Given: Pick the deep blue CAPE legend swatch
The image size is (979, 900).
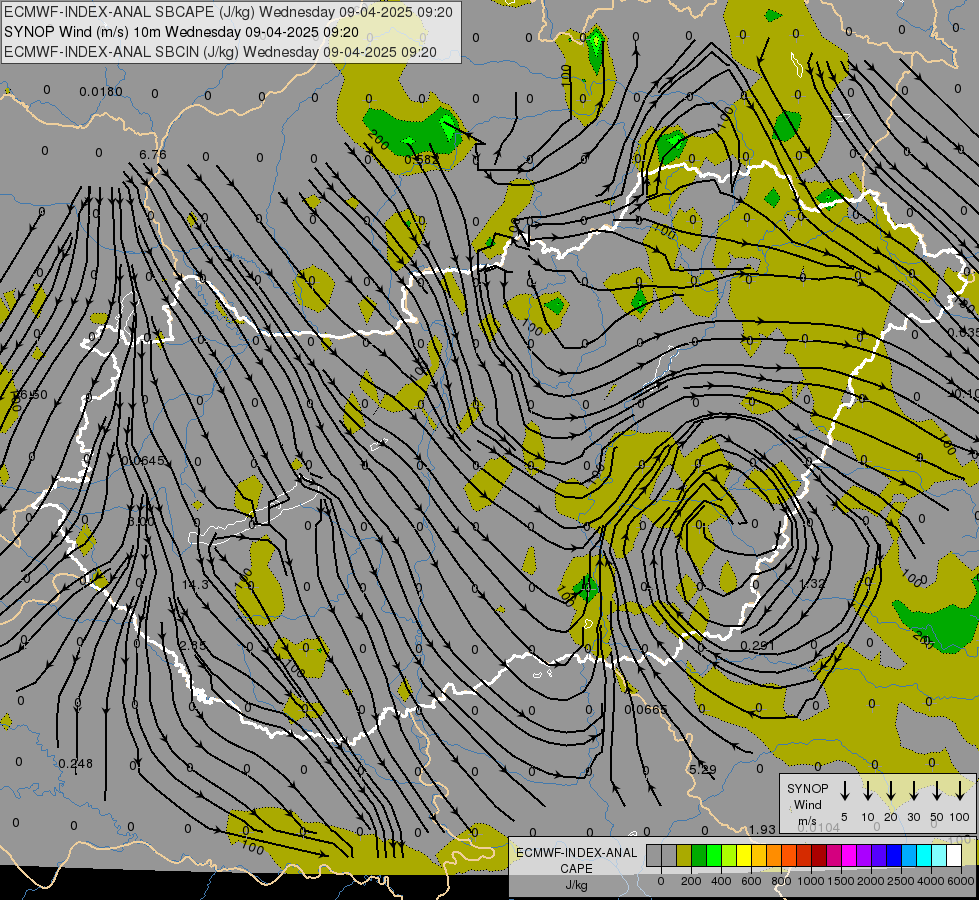Looking at the screenshot, I should (x=895, y=855).
